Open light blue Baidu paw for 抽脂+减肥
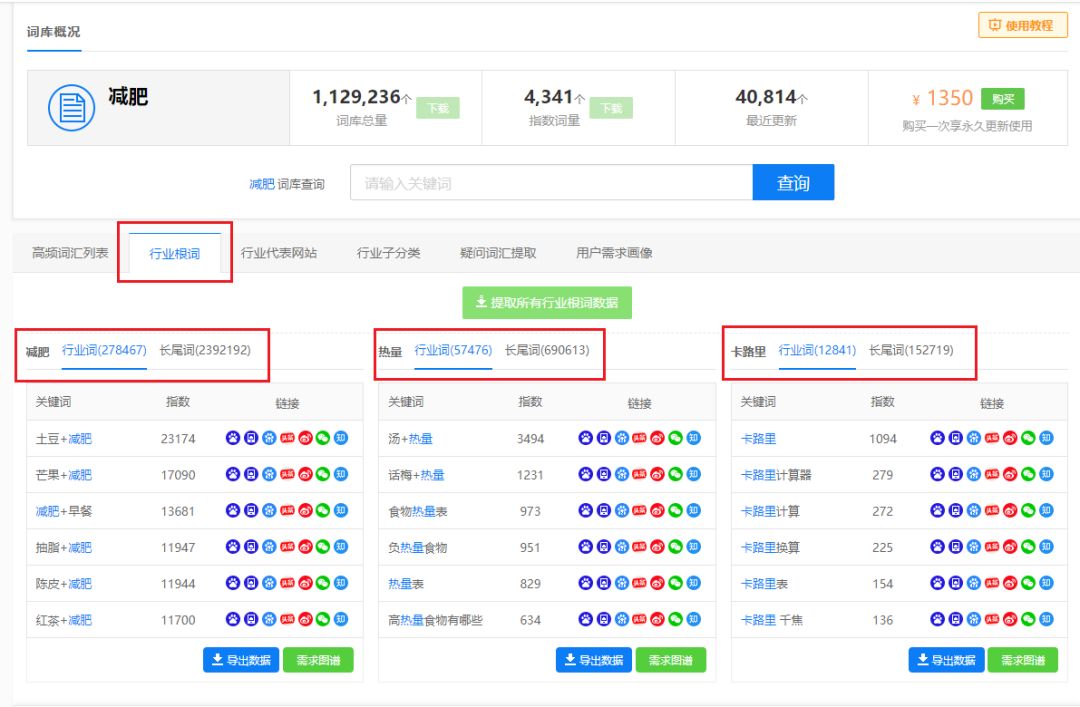The width and height of the screenshot is (1080, 707). (269, 547)
